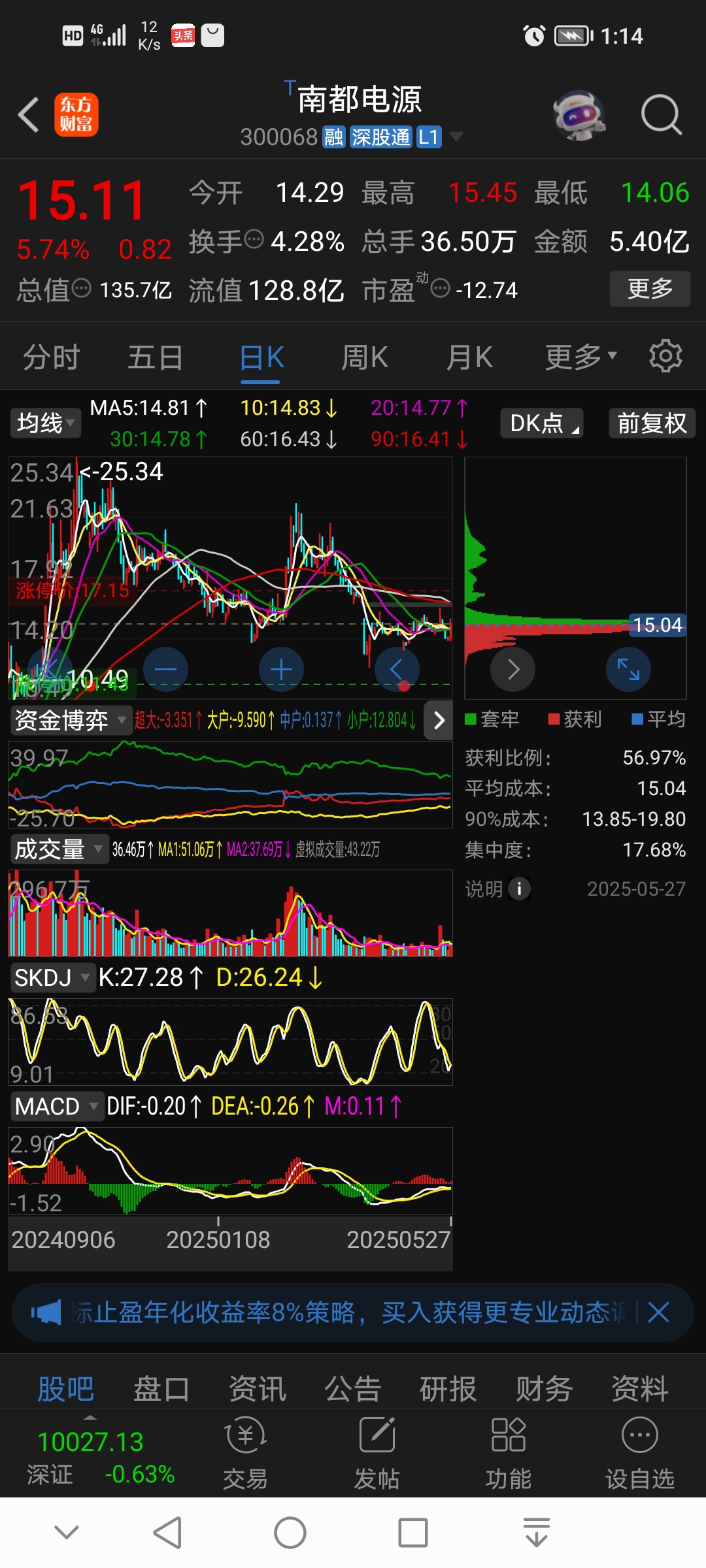
Task: Tap the 深股通 badge
Action: (380, 137)
